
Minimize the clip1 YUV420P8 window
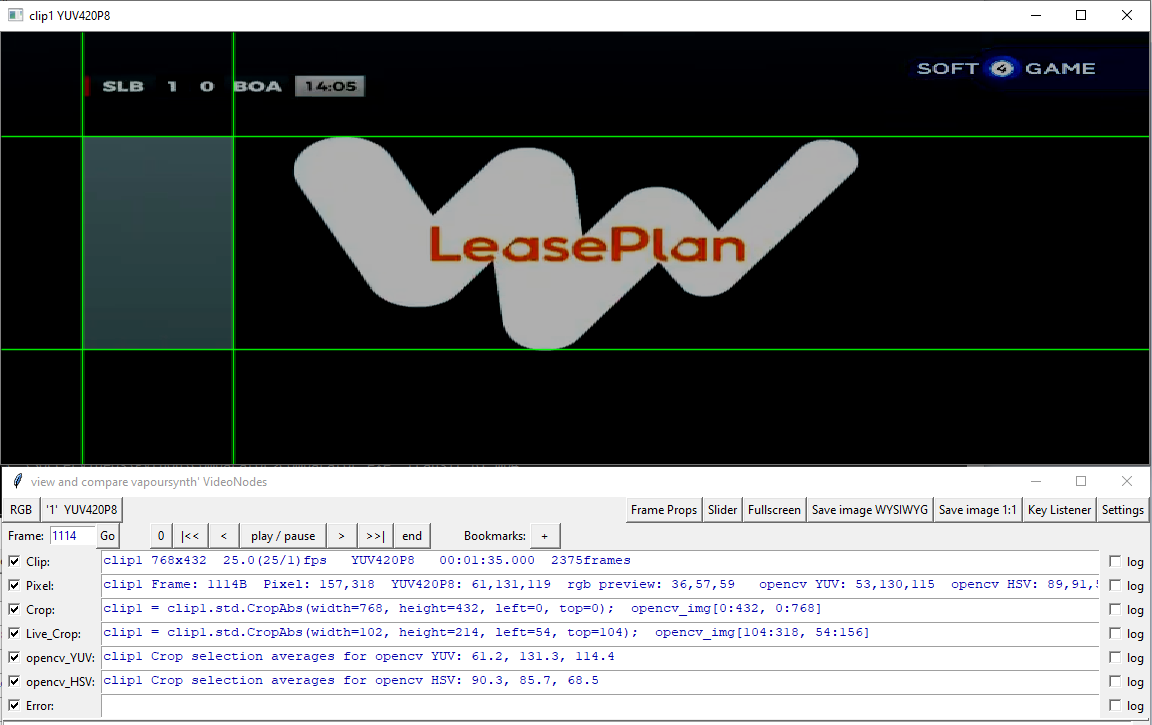point(1036,15)
